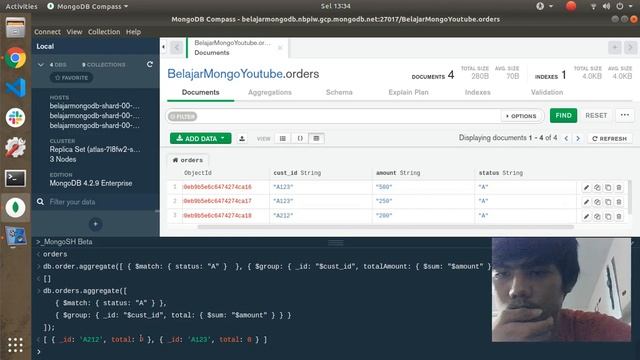Open the Terminal dock icon
The height and width of the screenshot is (360, 640).
pos(16,178)
